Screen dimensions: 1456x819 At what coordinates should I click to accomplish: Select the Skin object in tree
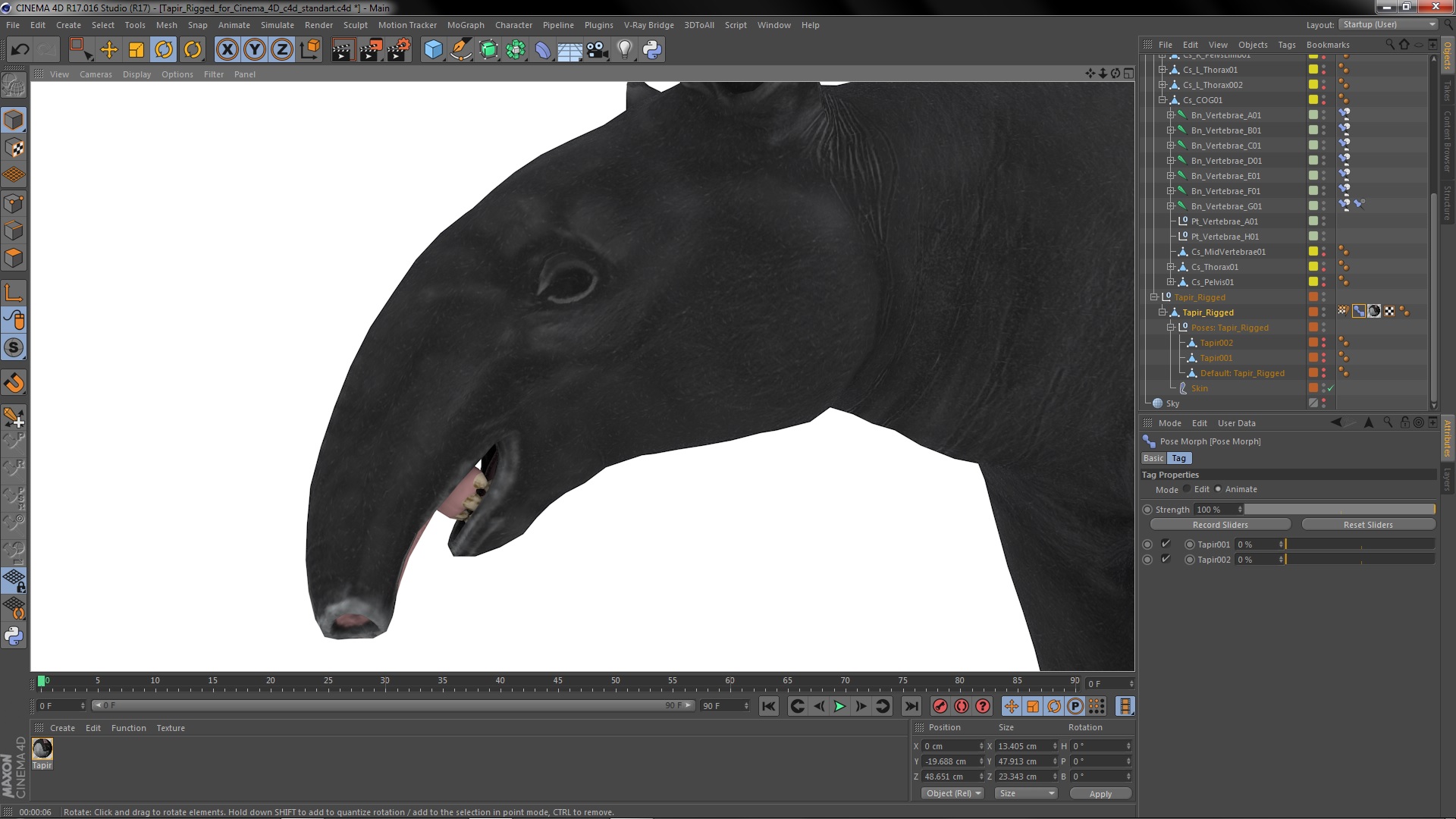tap(1199, 388)
